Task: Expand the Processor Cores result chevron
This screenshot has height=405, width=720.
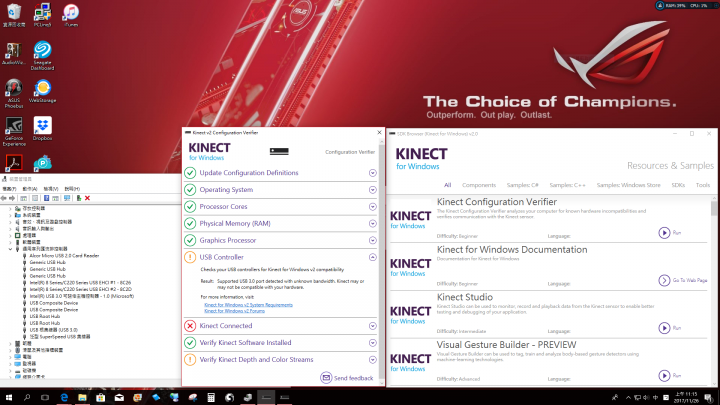Action: tap(372, 207)
